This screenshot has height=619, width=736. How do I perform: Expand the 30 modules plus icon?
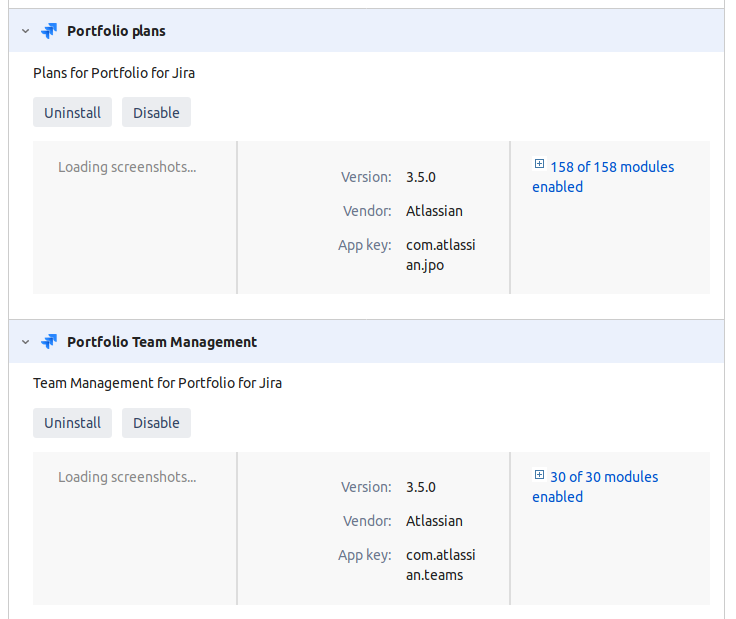(x=539, y=474)
